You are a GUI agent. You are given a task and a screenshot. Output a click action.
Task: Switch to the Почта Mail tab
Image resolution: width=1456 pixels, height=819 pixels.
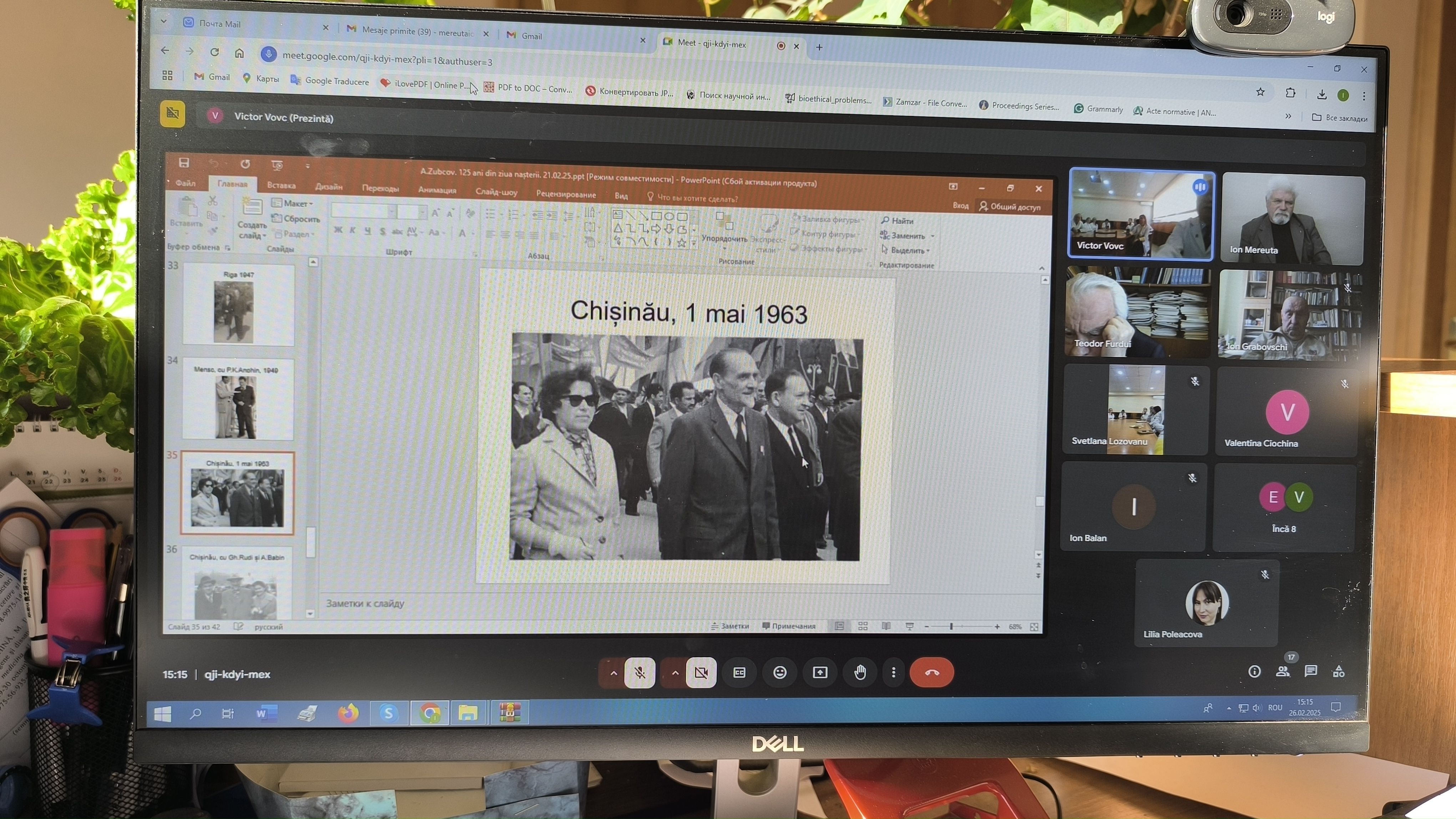220,24
